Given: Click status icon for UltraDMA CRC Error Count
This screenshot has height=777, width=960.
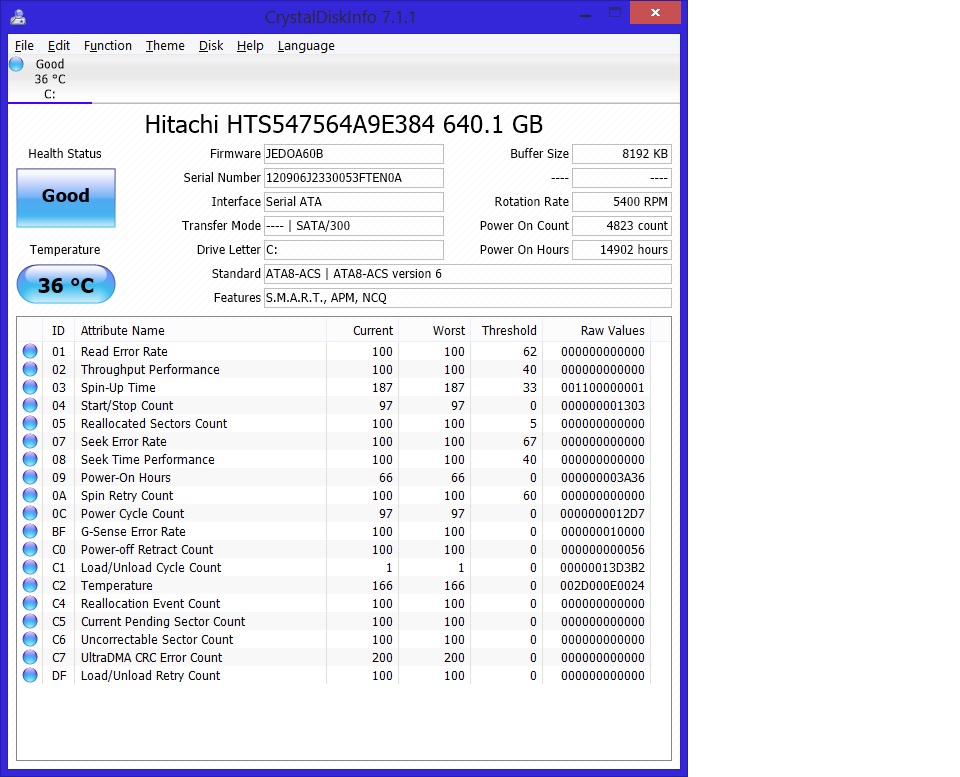Looking at the screenshot, I should [x=30, y=658].
